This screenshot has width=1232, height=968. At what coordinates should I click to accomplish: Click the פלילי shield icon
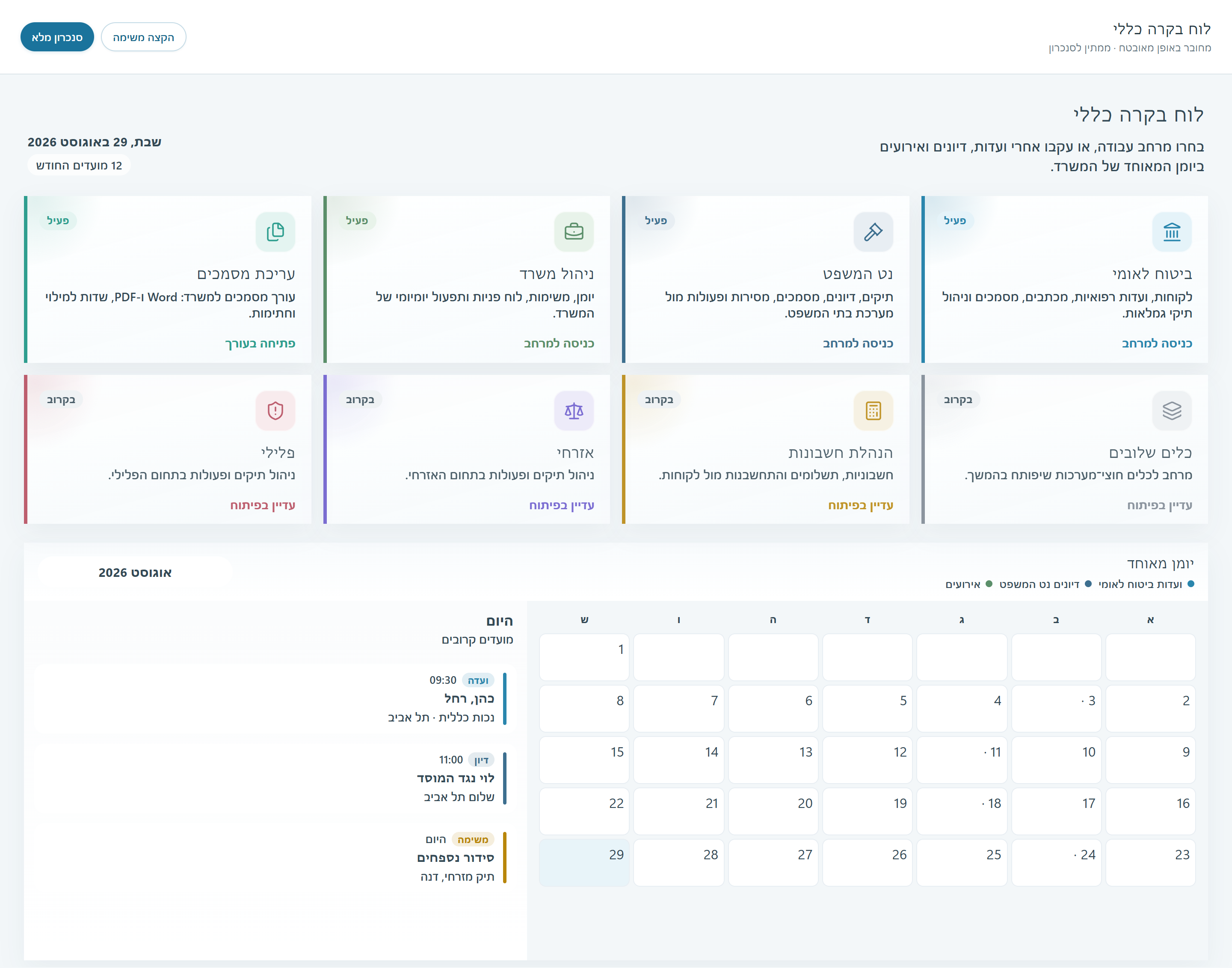click(275, 410)
